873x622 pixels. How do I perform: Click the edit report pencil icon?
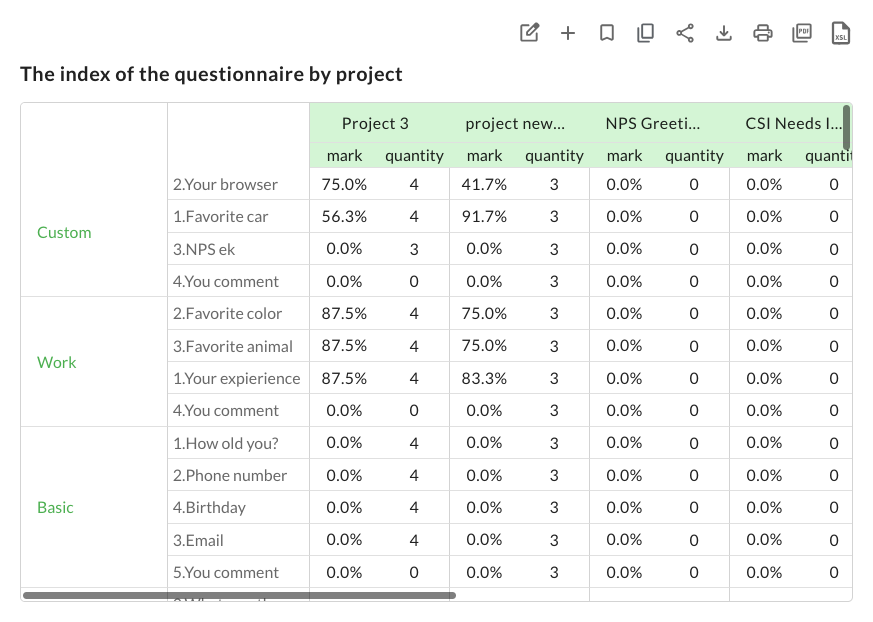click(x=529, y=33)
